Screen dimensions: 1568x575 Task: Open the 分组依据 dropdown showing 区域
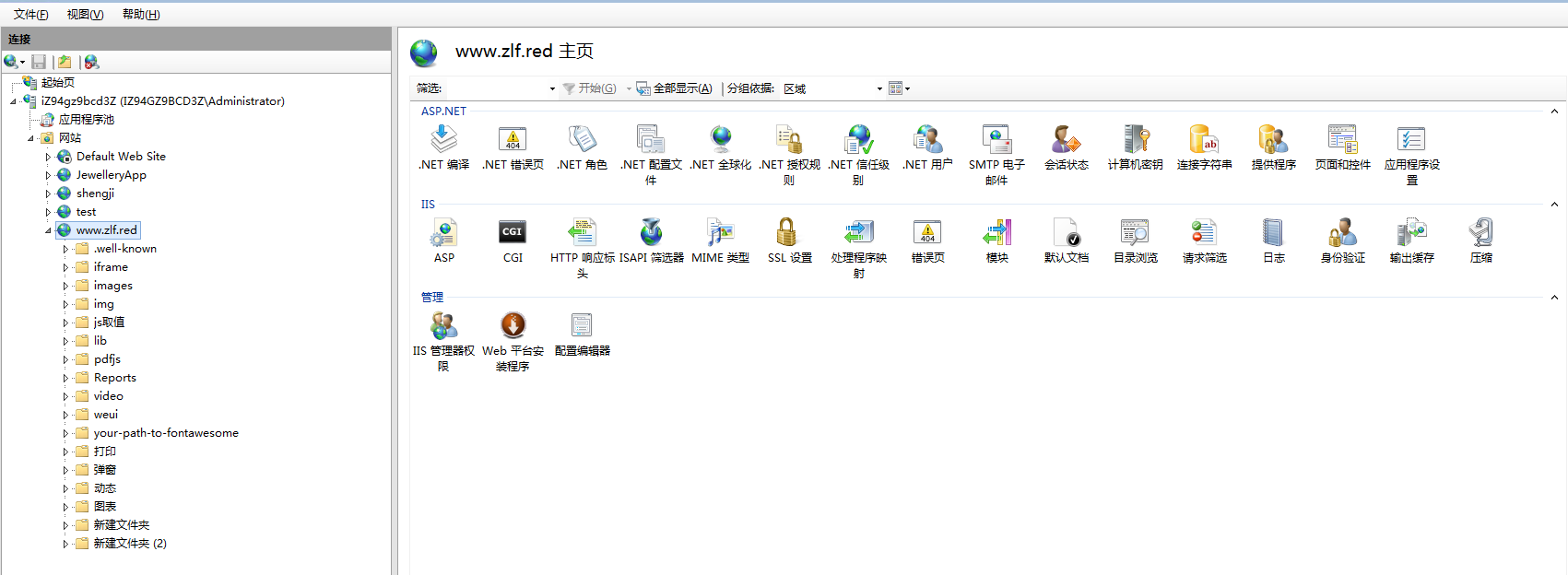click(832, 88)
